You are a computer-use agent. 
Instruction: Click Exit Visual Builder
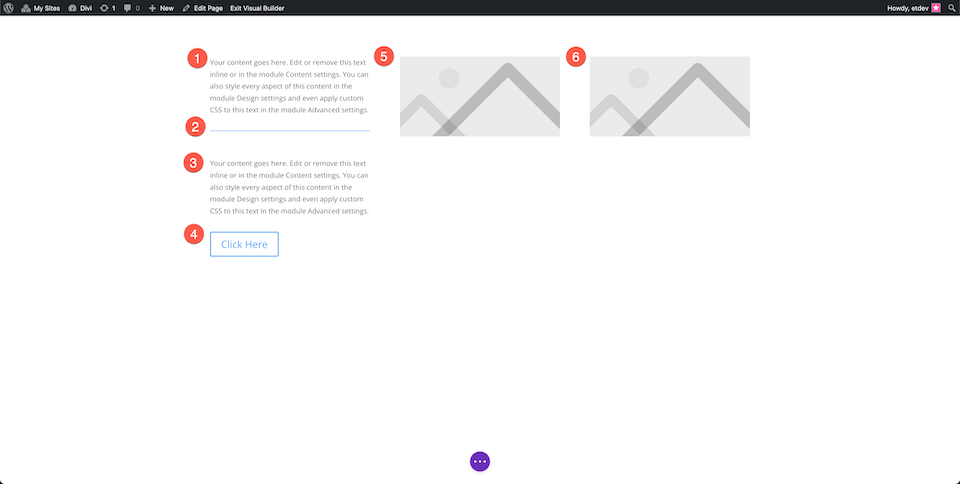coord(257,8)
